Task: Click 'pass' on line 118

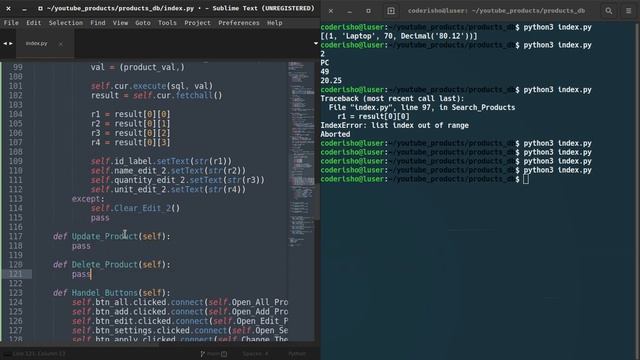Action: tap(81, 246)
